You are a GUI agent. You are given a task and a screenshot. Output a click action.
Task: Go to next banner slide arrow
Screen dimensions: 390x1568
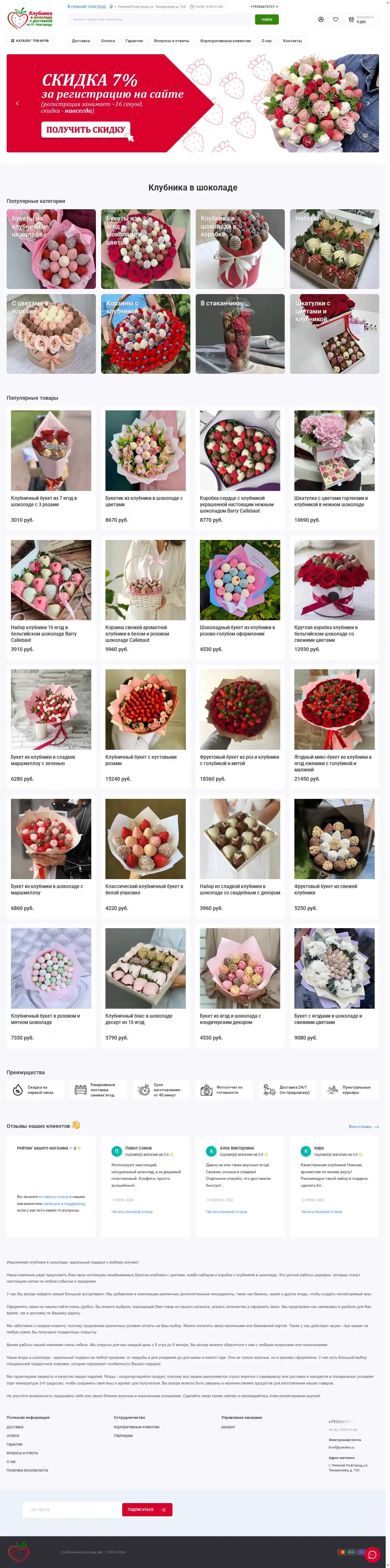368,104
